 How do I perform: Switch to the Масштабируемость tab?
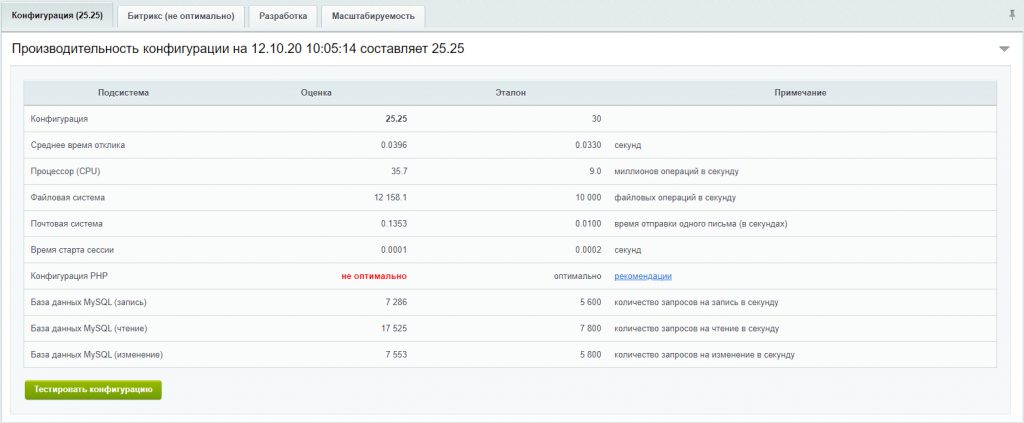pos(373,16)
